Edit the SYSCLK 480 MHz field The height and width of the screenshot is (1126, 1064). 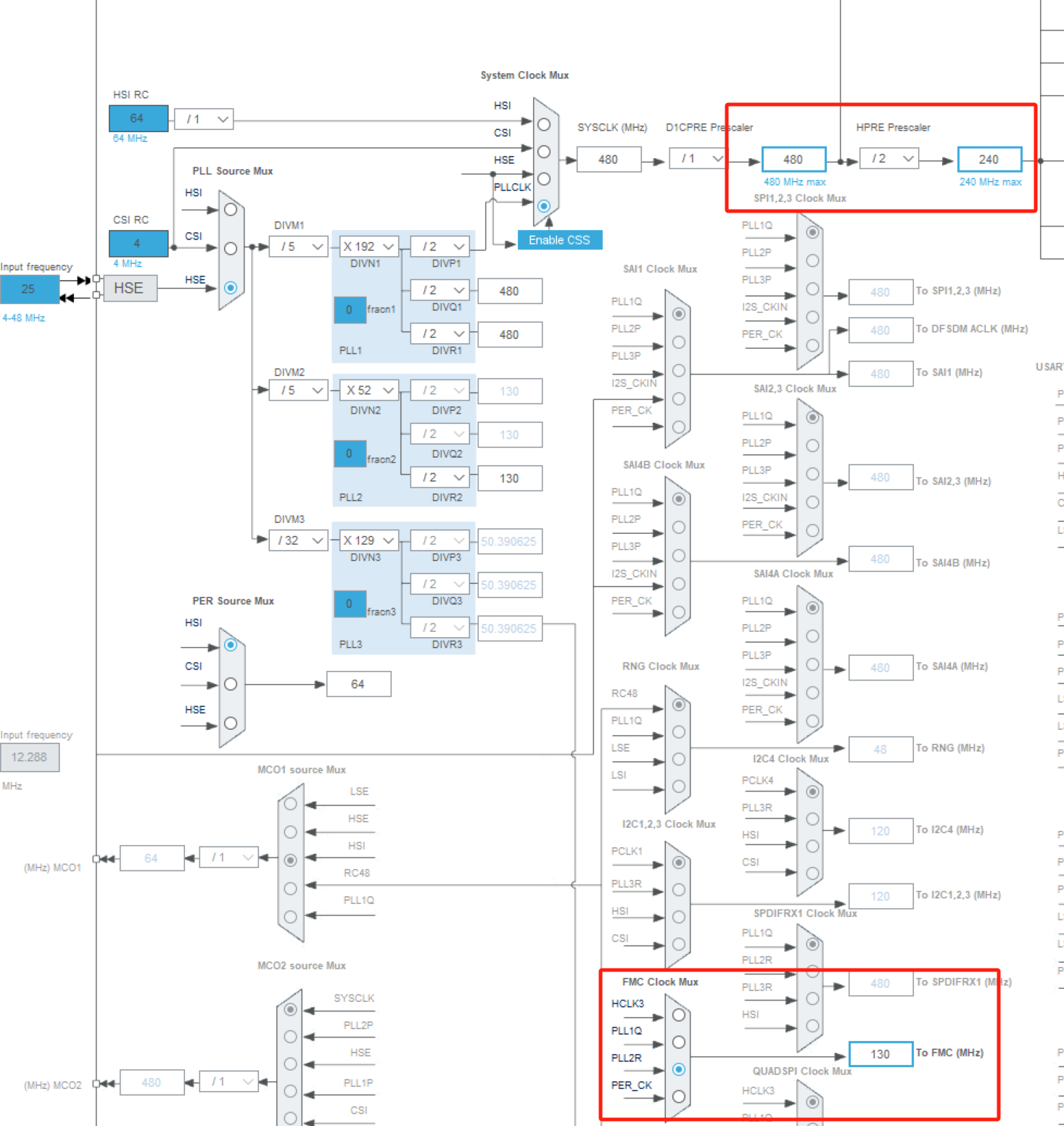pyautogui.click(x=609, y=159)
